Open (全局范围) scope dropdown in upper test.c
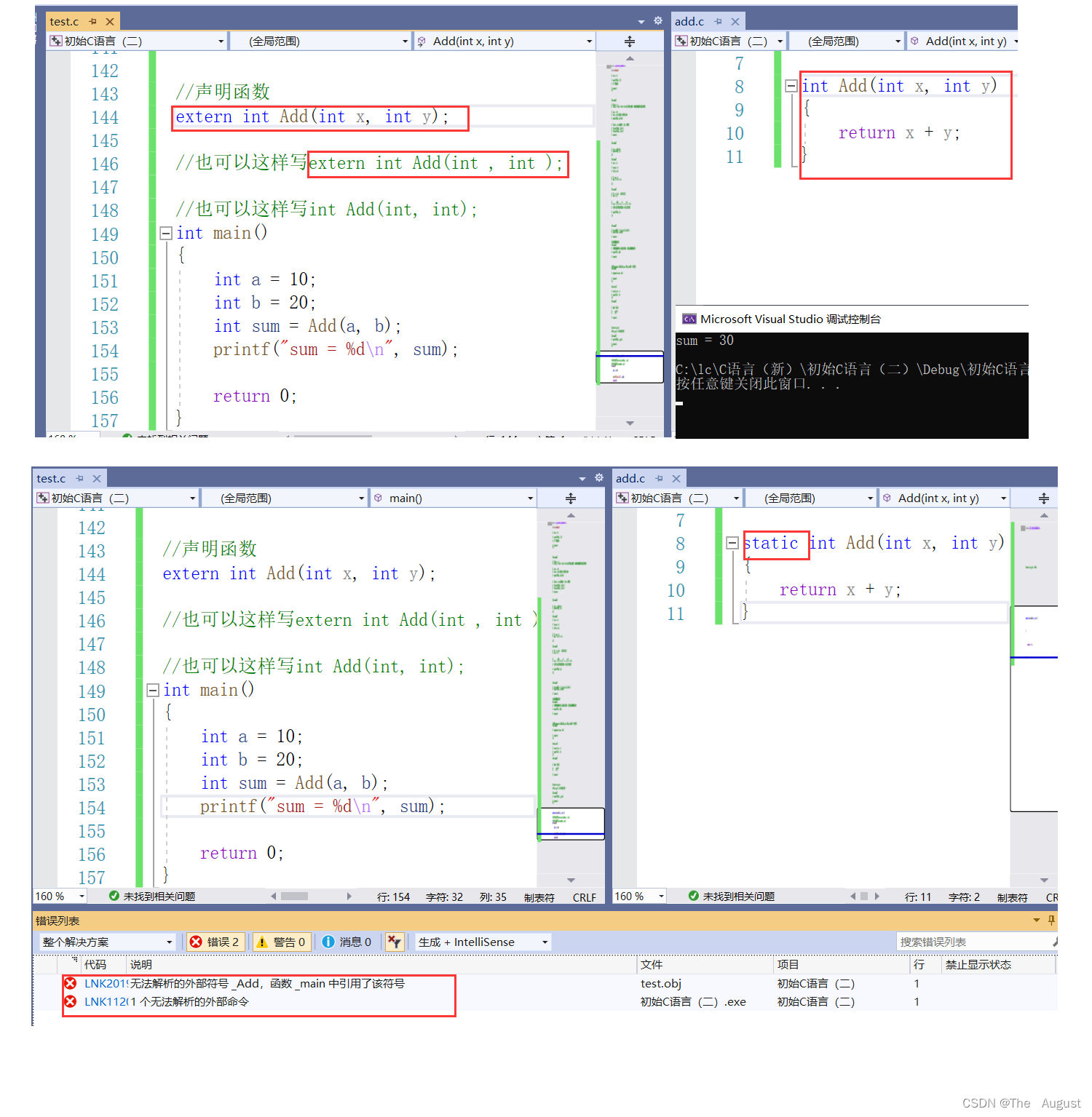Image resolution: width=1092 pixels, height=1117 pixels. click(320, 41)
